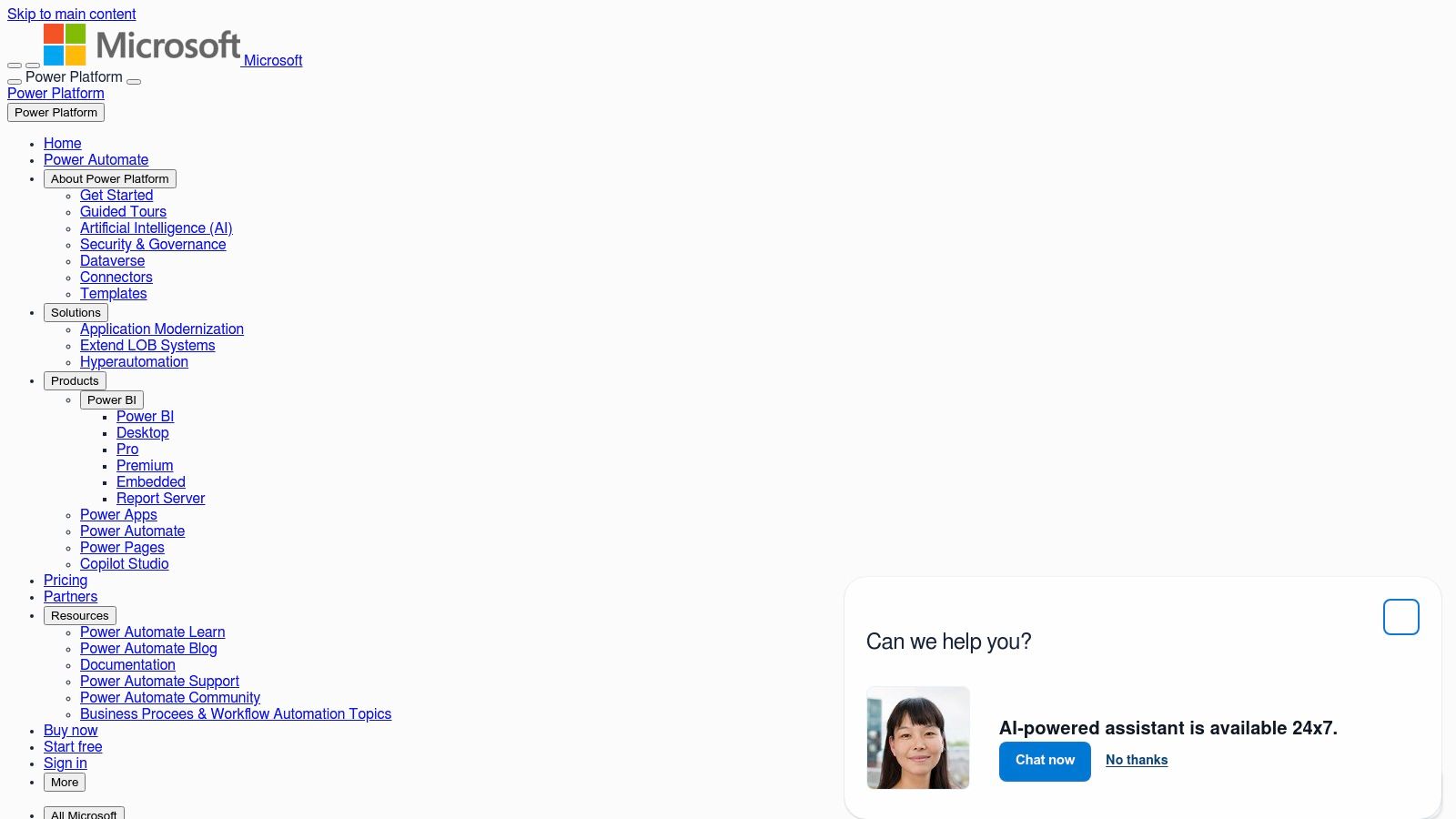Open the Pricing navigation item

point(66,581)
